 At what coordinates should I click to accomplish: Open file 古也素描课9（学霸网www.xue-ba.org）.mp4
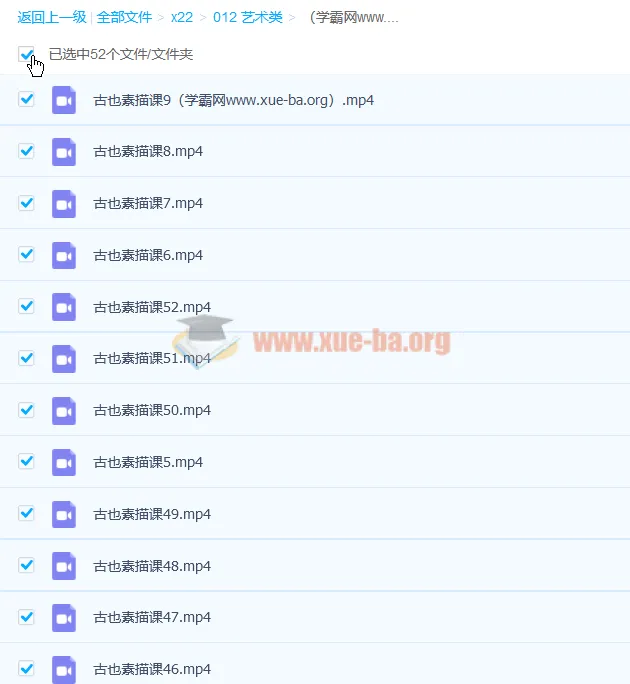[233, 100]
